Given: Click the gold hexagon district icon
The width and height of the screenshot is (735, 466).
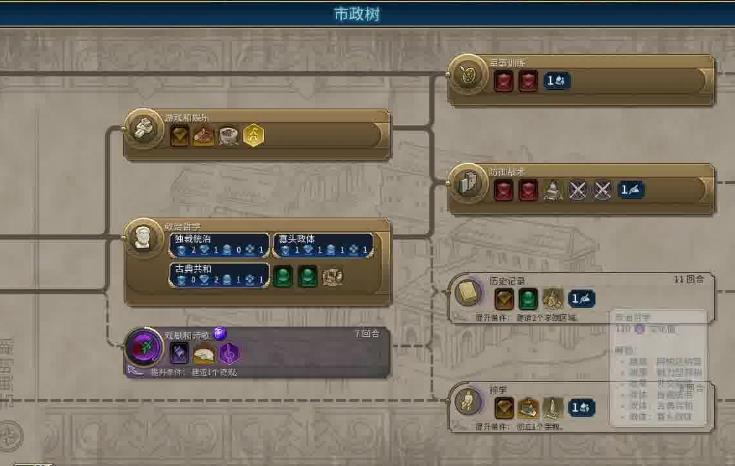Looking at the screenshot, I should [253, 135].
